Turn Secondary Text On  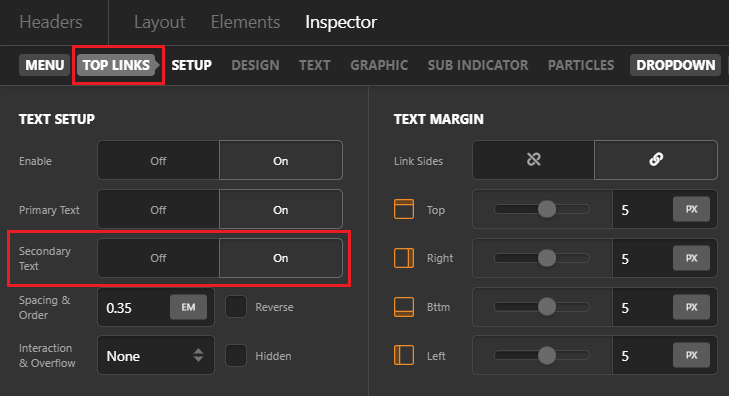coord(281,258)
